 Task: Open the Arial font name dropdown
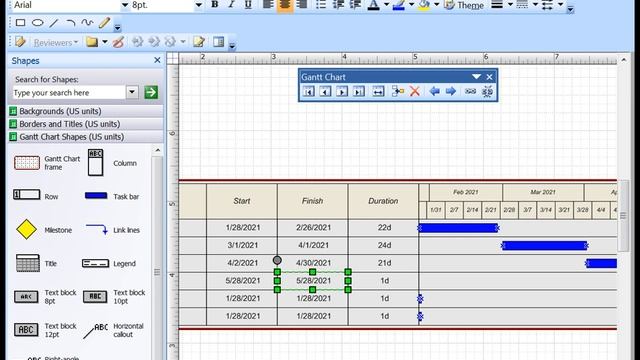click(x=124, y=5)
